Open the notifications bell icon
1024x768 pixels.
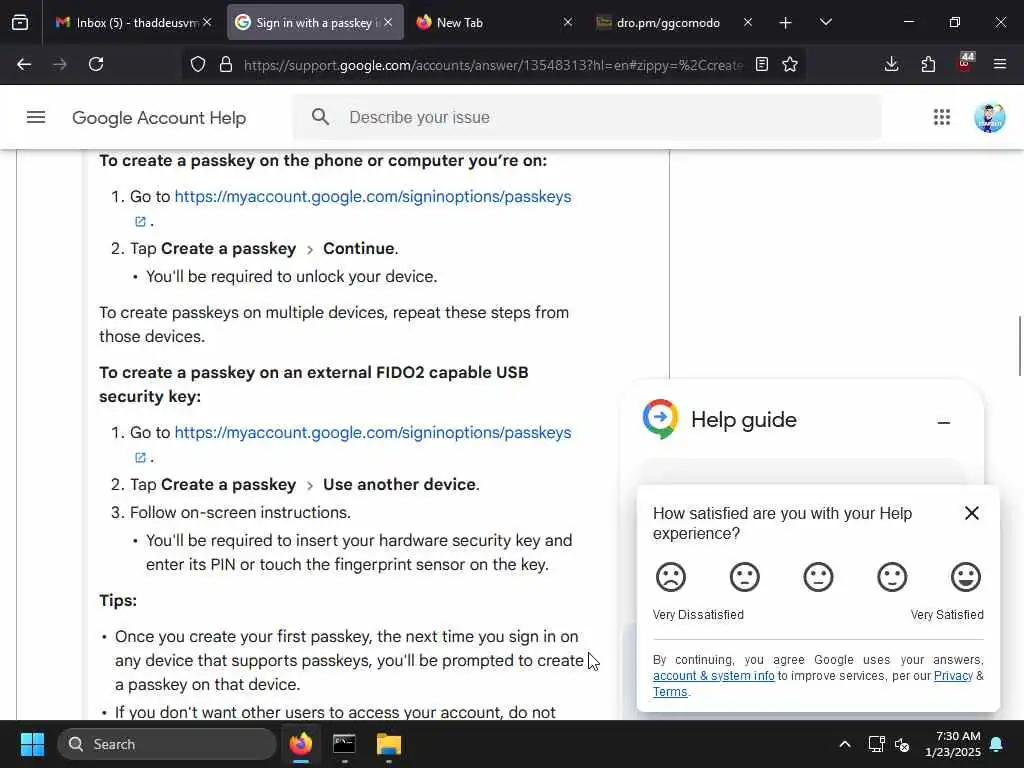[997, 744]
